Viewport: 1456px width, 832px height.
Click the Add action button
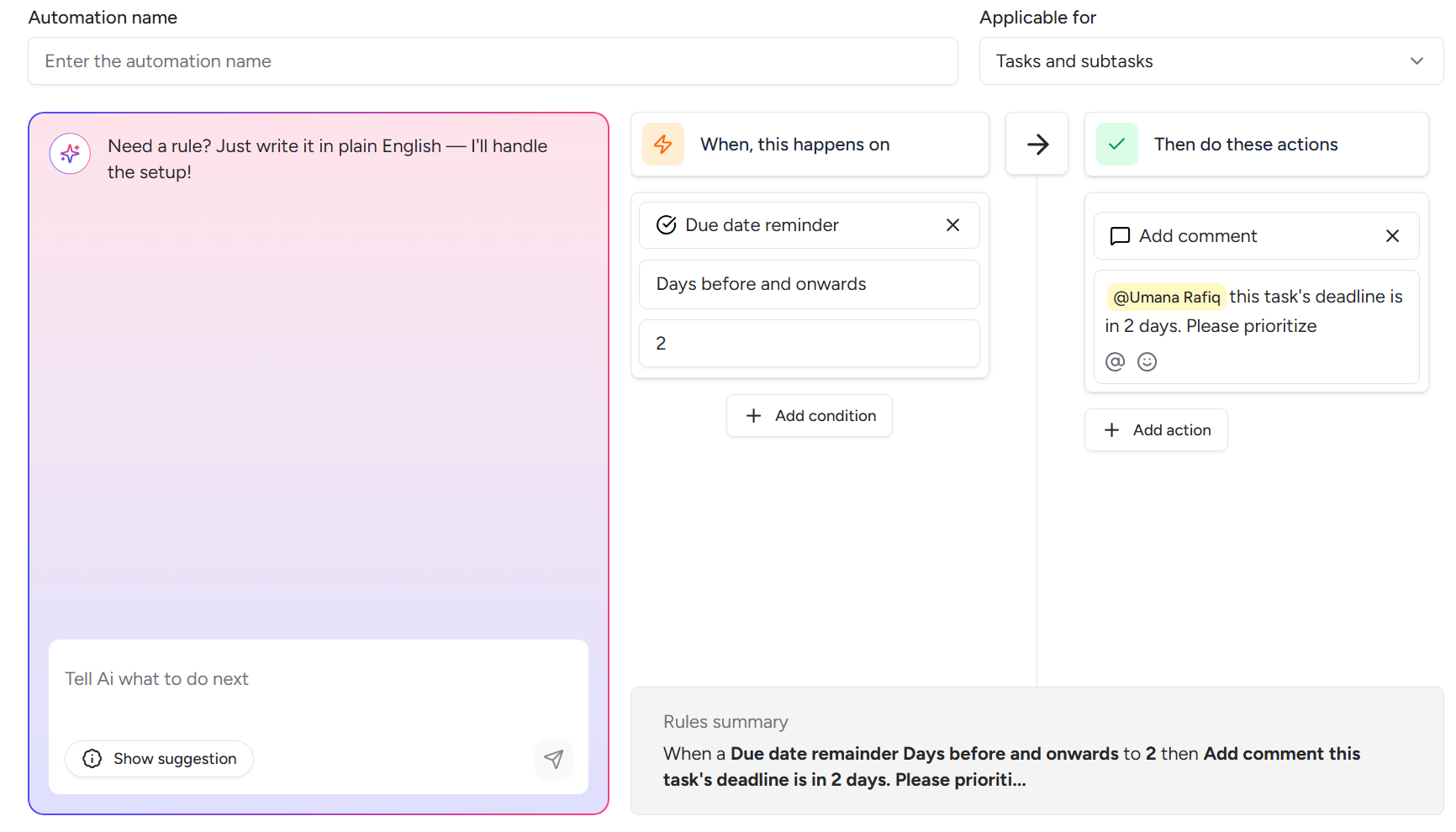1156,430
